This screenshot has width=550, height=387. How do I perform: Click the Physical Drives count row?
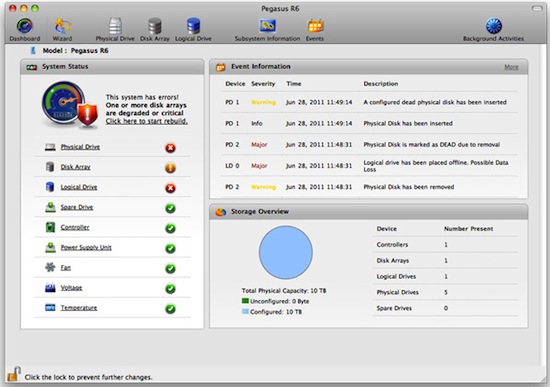point(445,292)
